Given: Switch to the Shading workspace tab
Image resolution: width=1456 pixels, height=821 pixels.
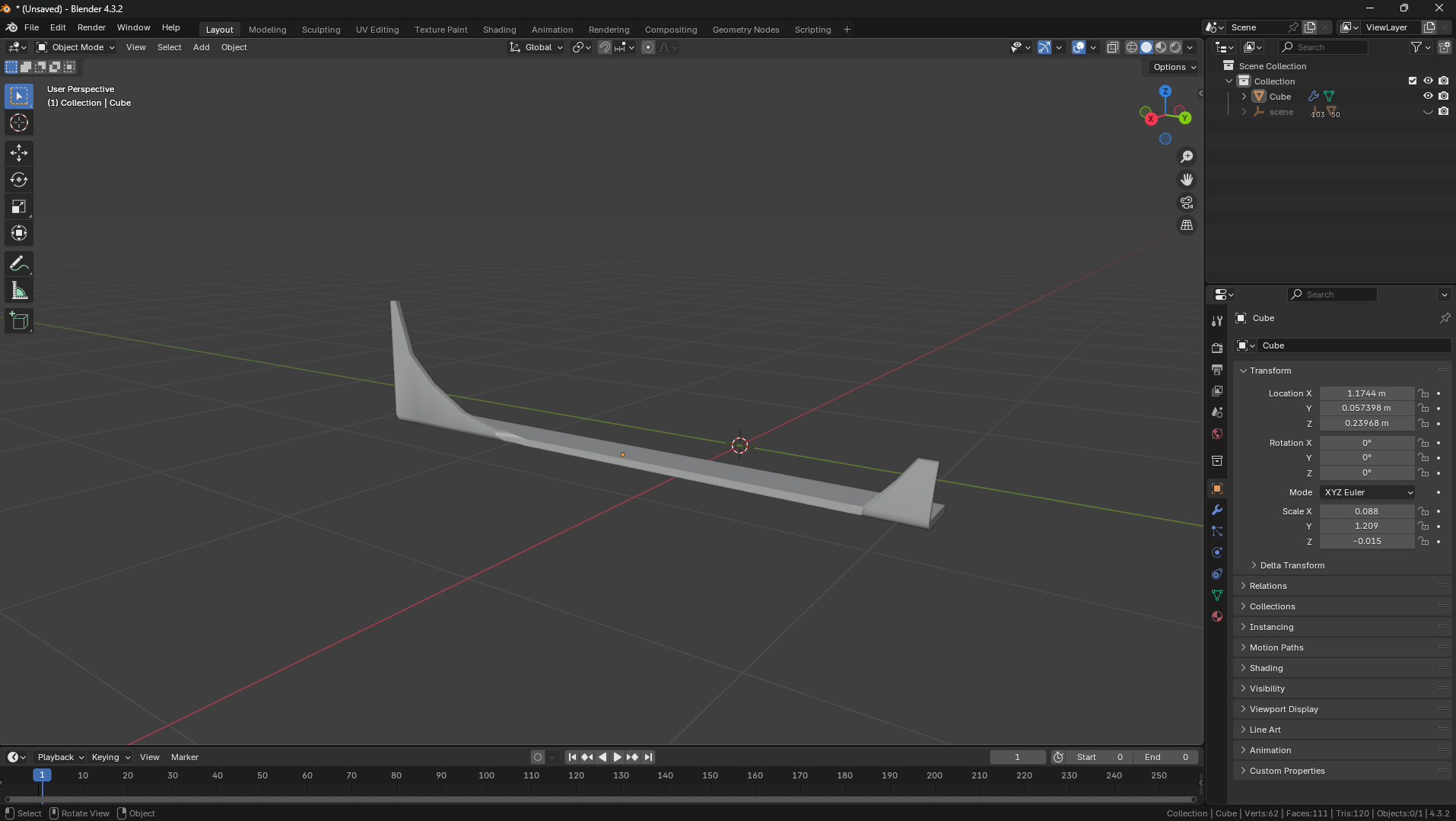Looking at the screenshot, I should point(499,30).
